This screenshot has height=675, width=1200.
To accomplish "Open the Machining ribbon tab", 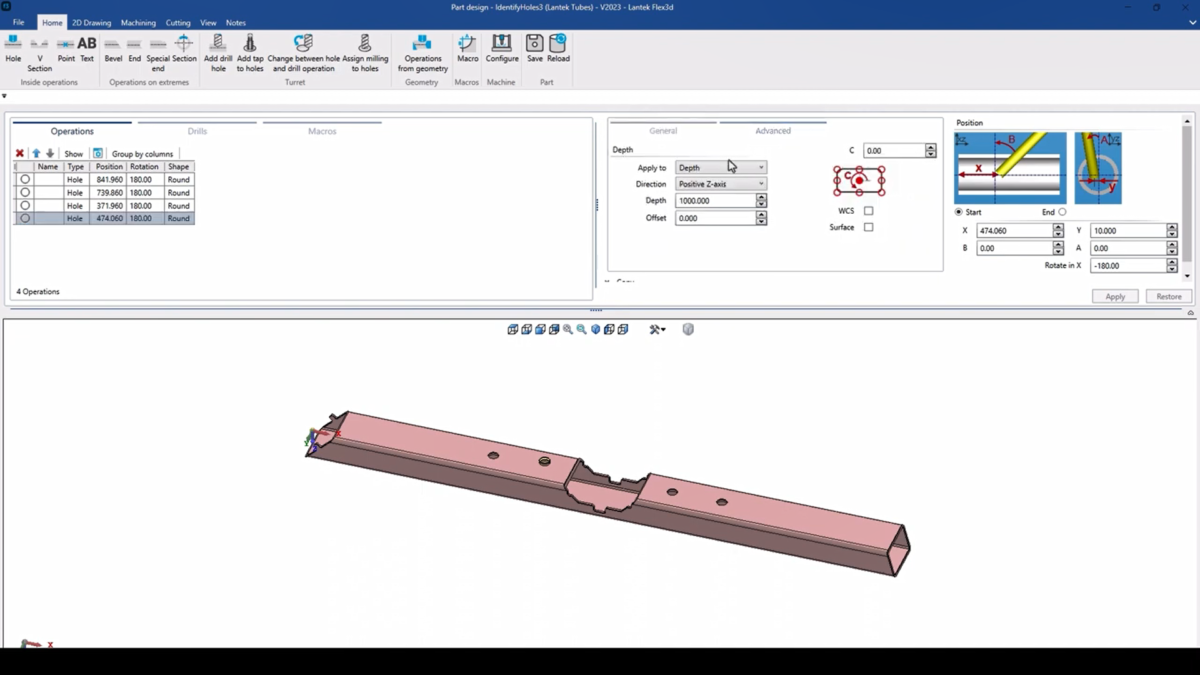I will (x=138, y=22).
